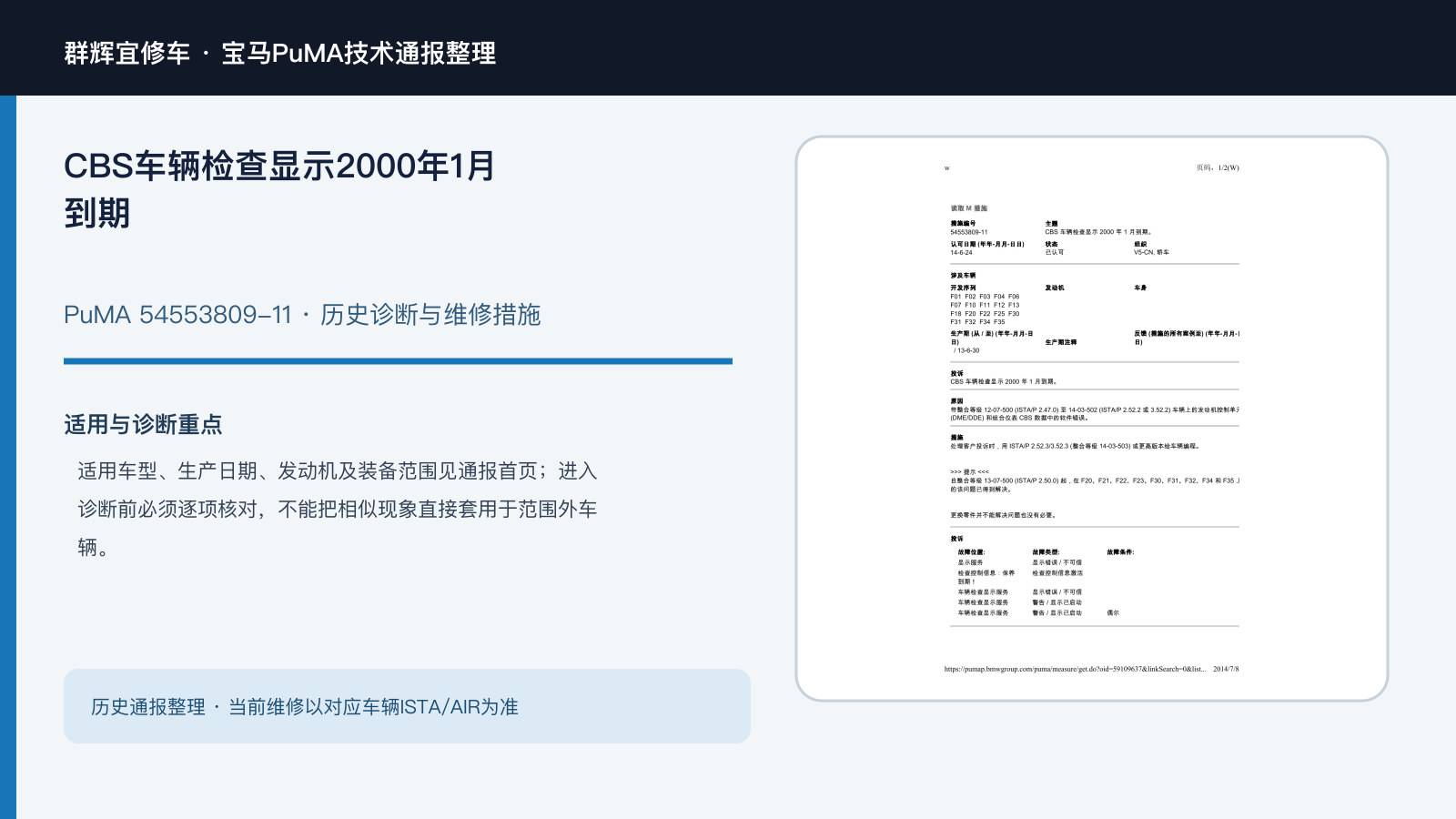Select measure number 54553809-11 in document
This screenshot has height=819, width=1456.
pyautogui.click(x=968, y=232)
